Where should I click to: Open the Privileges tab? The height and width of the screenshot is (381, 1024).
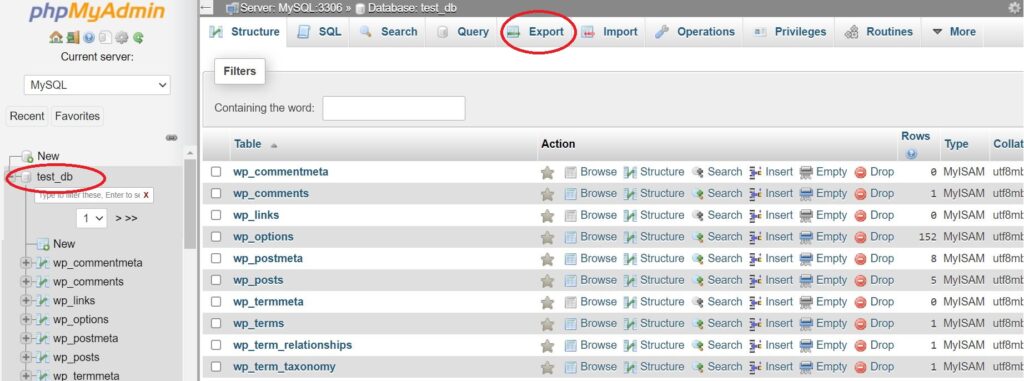[x=790, y=31]
